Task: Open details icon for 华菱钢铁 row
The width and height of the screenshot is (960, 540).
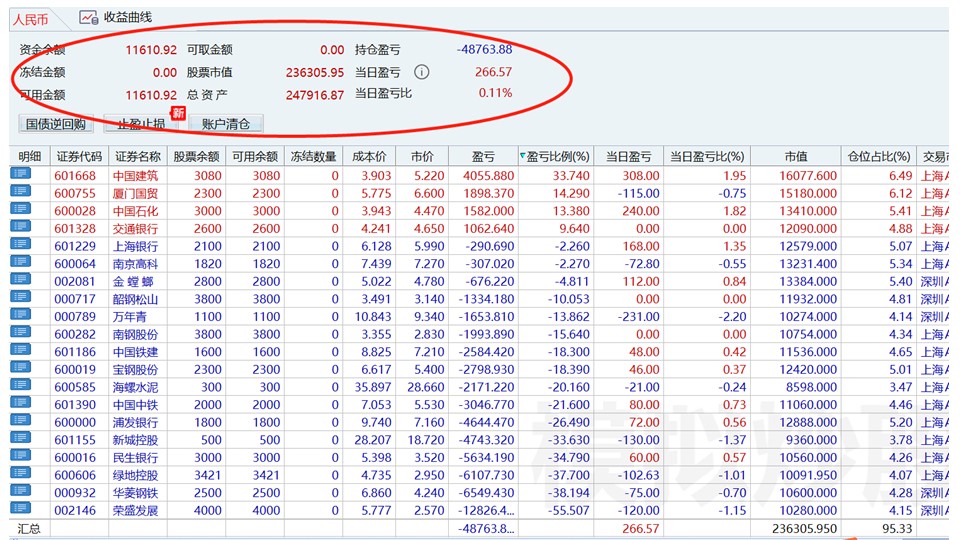Action: 20,492
